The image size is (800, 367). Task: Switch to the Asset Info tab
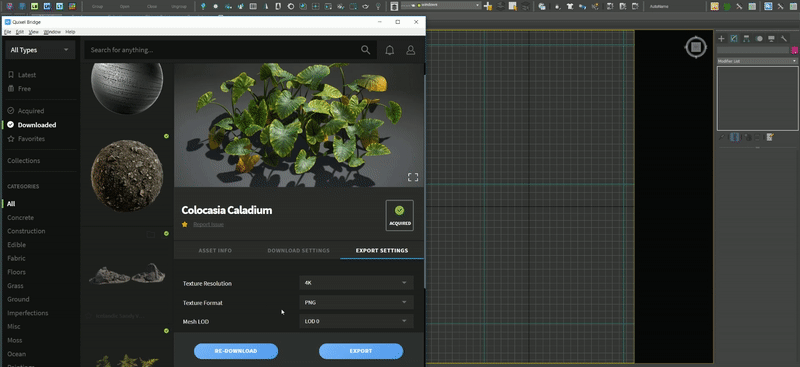(215, 251)
